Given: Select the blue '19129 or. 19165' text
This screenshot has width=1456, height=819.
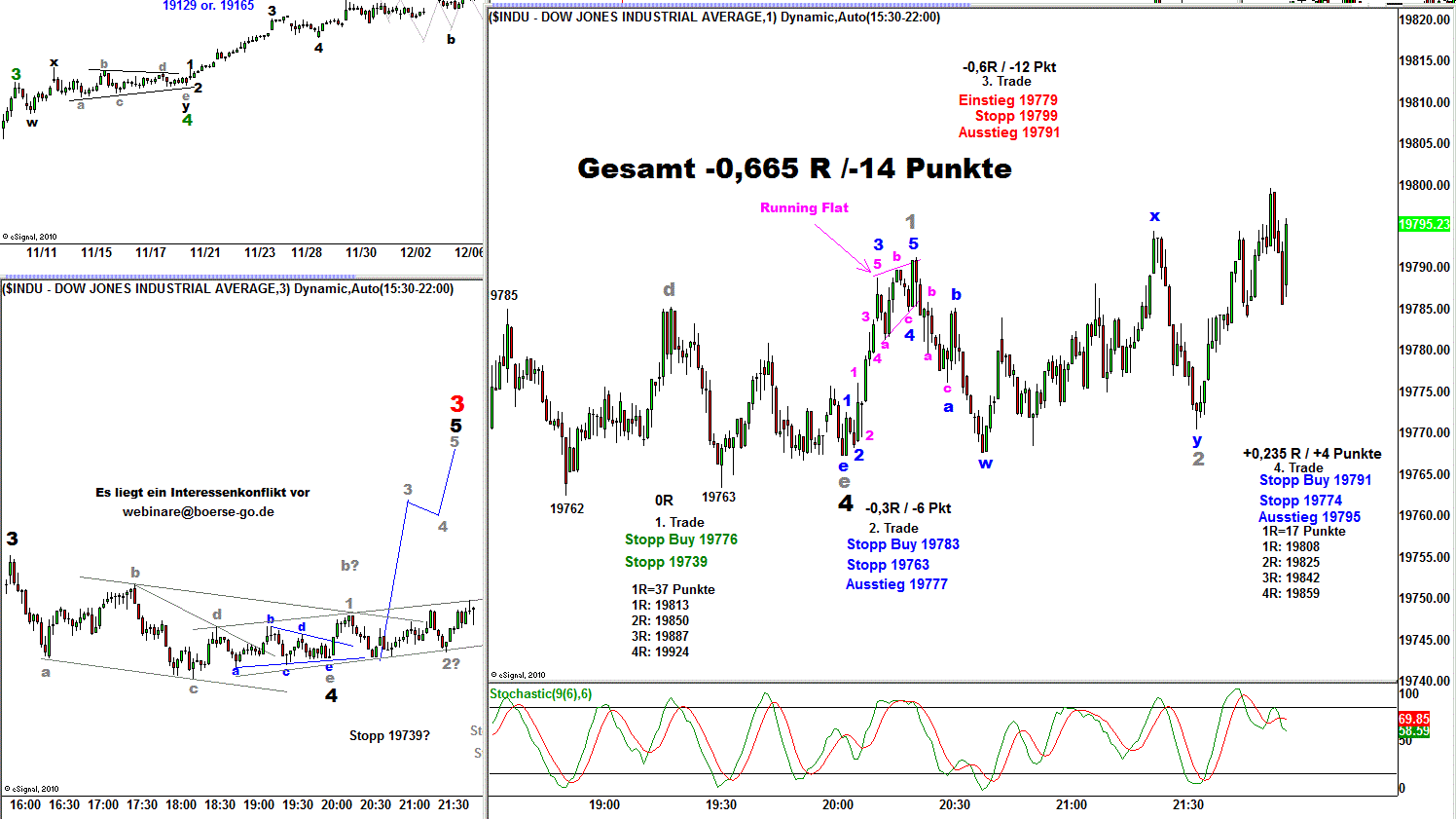Looking at the screenshot, I should point(208,6).
